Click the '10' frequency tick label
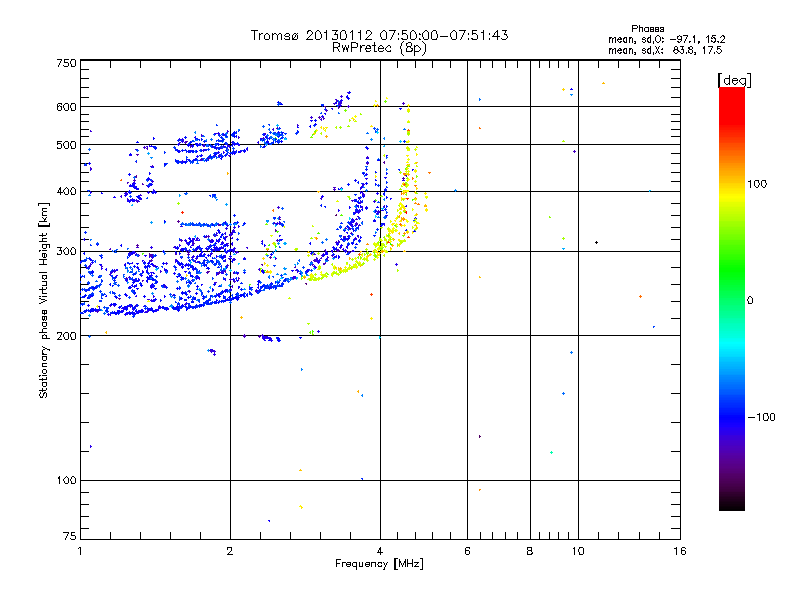This screenshot has width=800, height=600. click(x=578, y=551)
